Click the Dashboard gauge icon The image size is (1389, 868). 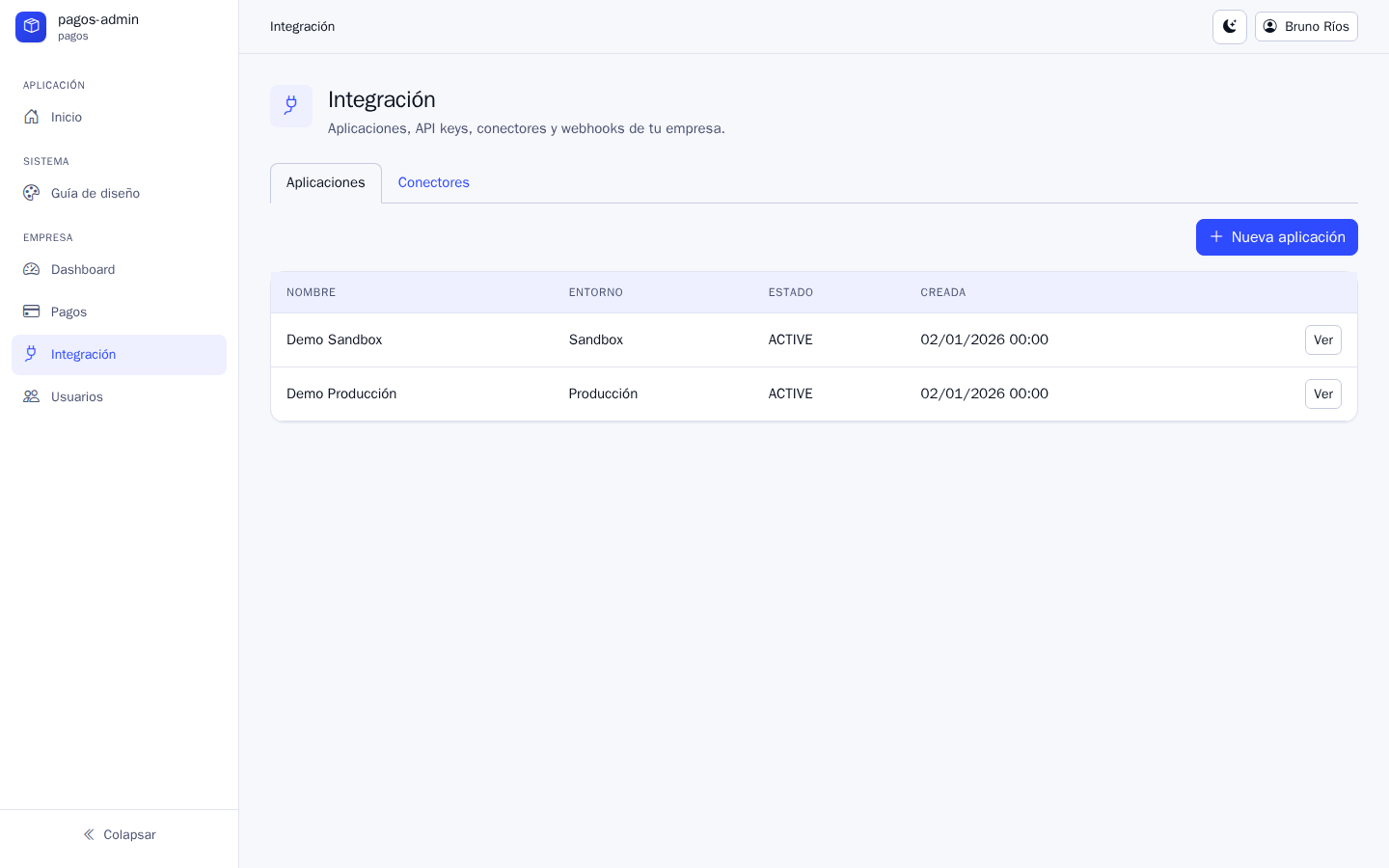(x=32, y=269)
